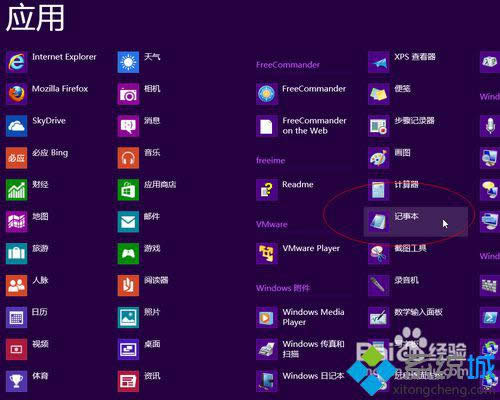
Task: Open the 应用商店 store icon
Action: tap(128, 190)
